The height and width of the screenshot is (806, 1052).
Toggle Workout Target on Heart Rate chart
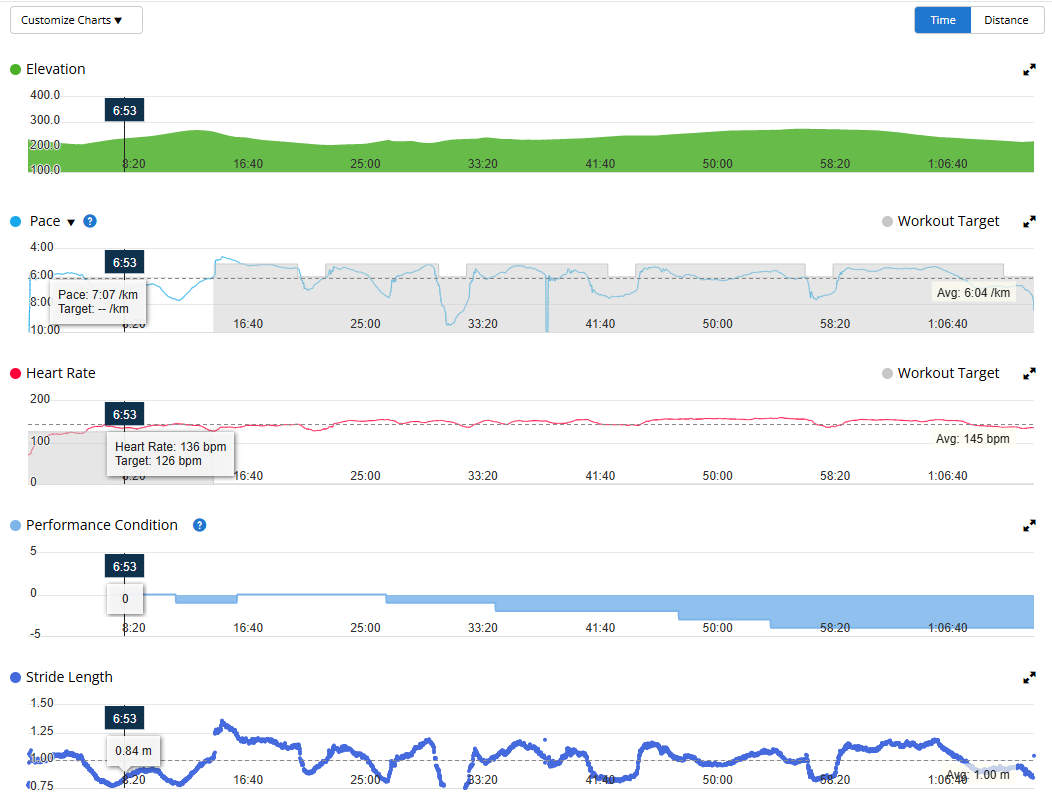pos(940,374)
